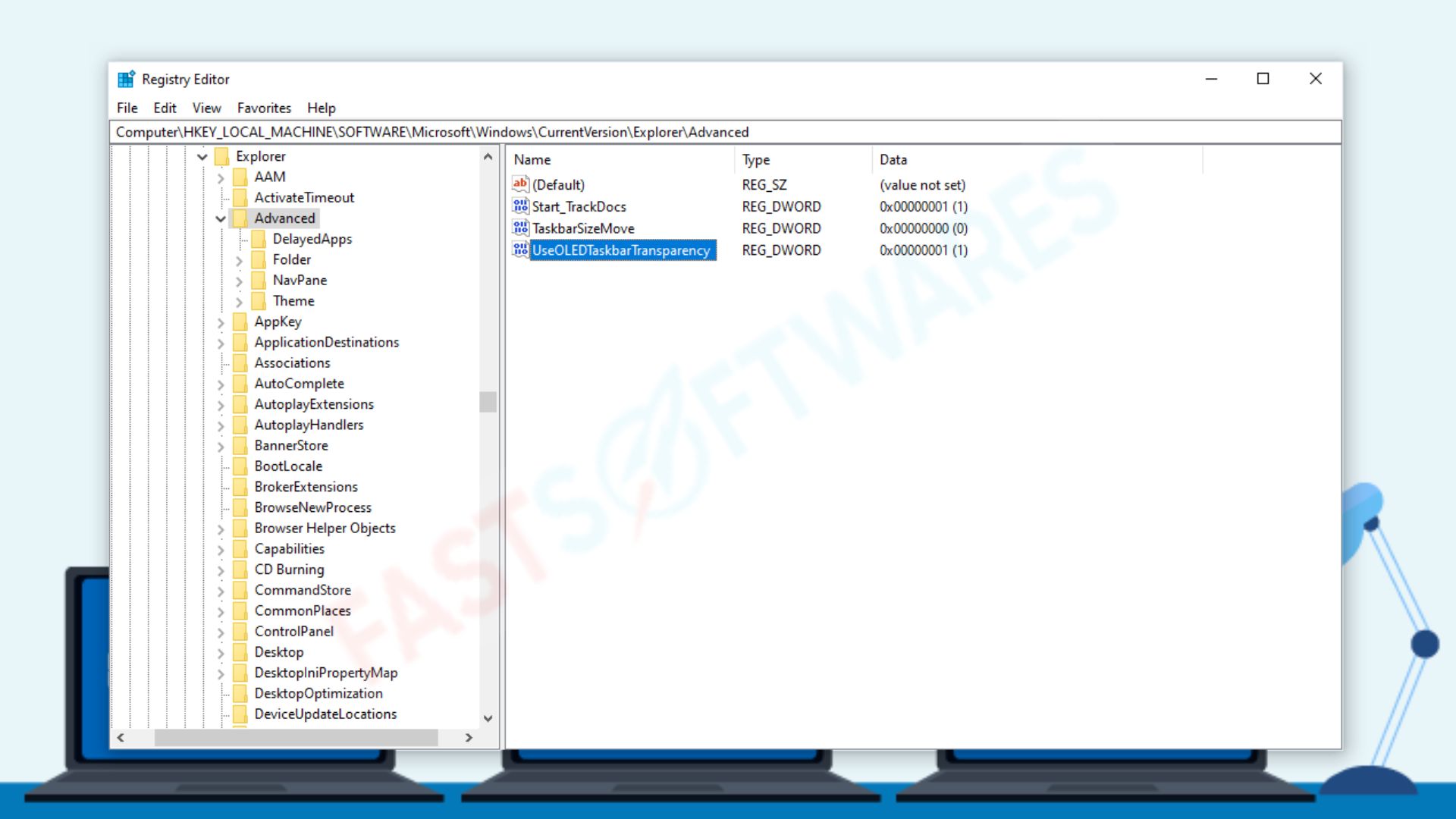The height and width of the screenshot is (819, 1456).
Task: Click the Advanced folder icon
Action: (240, 218)
